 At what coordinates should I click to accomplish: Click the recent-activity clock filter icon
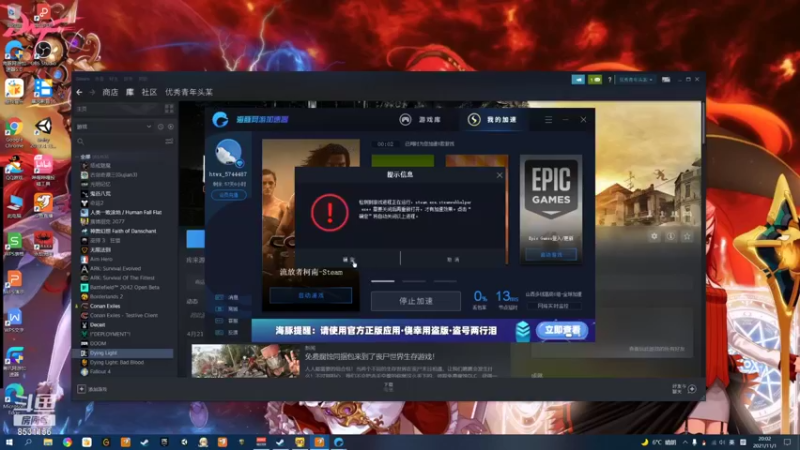pos(161,127)
